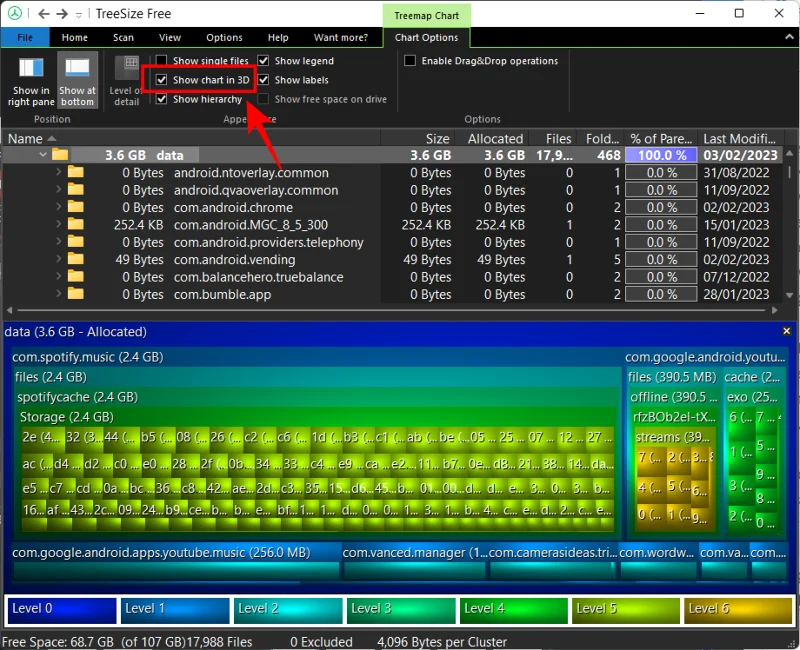Go forward with the right arrow icon
800x650 pixels.
tap(62, 14)
